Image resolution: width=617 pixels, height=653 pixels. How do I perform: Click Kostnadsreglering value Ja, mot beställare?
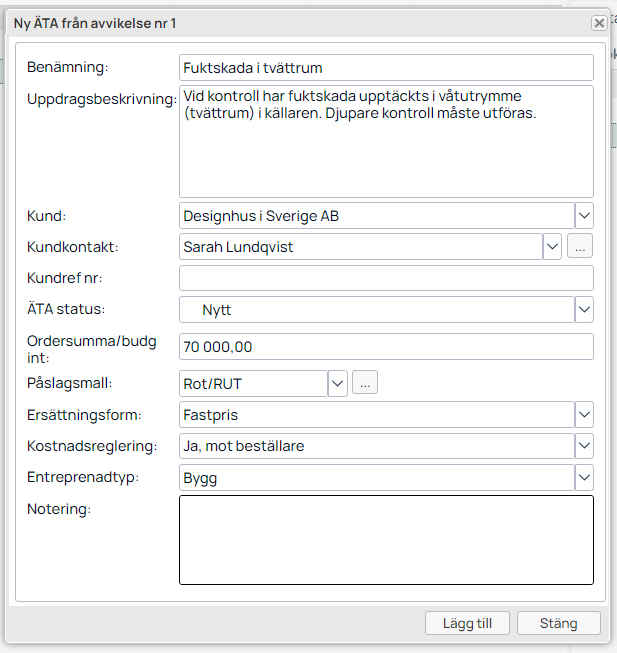point(377,446)
